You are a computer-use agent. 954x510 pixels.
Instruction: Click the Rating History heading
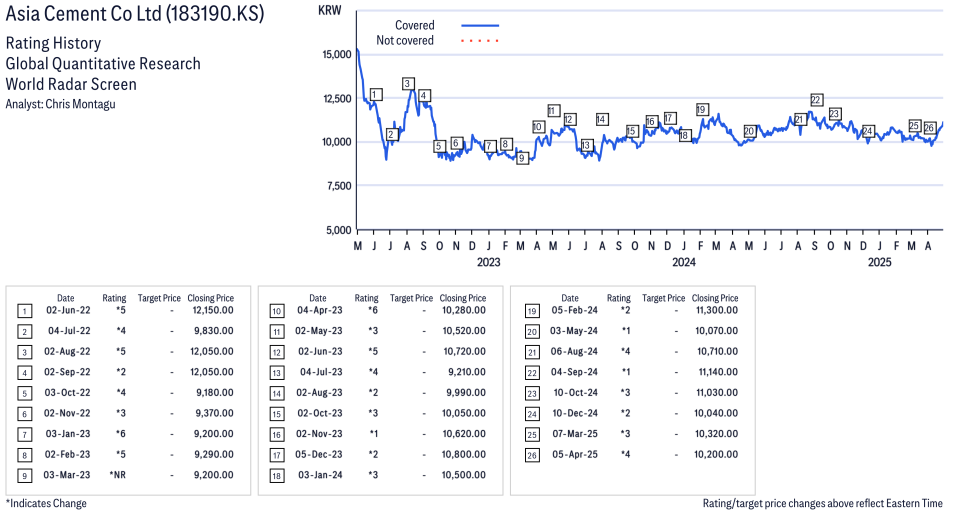54,43
